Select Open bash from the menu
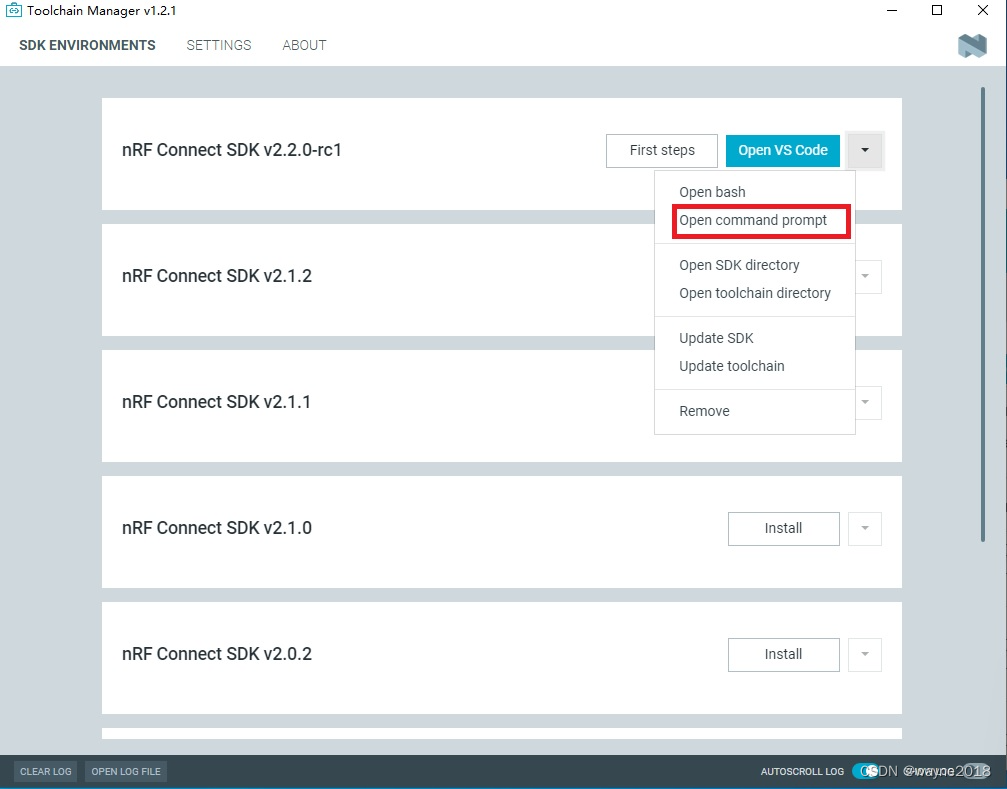The image size is (1007, 789). pyautogui.click(x=712, y=192)
